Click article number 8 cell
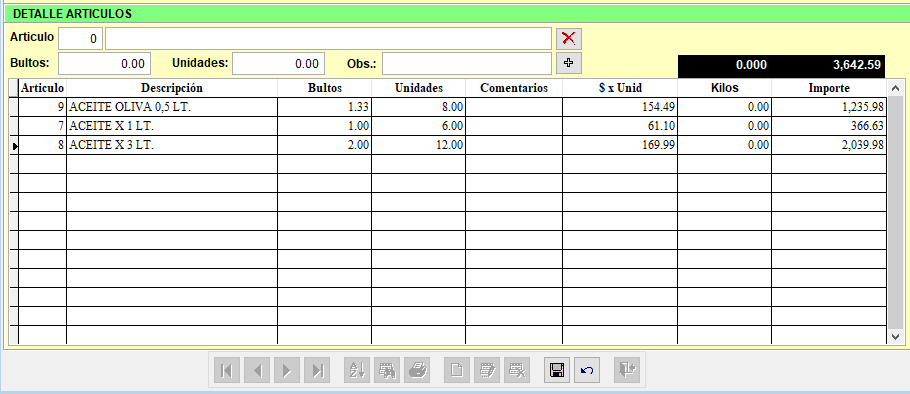The image size is (910, 394). point(42,145)
